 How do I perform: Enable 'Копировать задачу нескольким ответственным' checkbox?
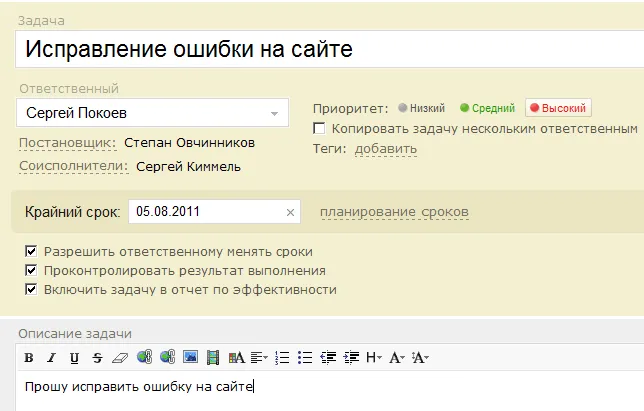(x=319, y=128)
